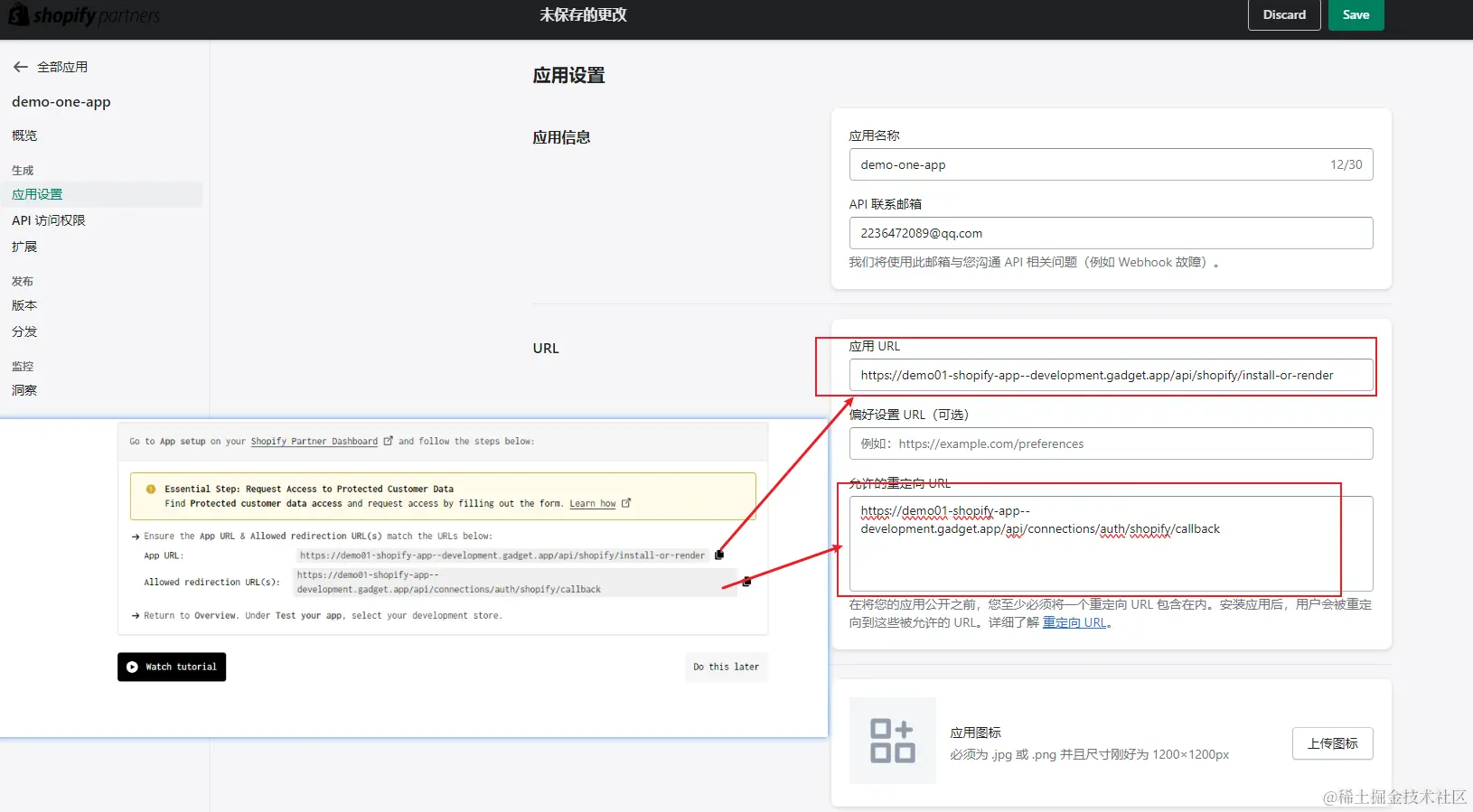This screenshot has height=812, width=1473.
Task: Click Do this later button
Action: pos(726,667)
